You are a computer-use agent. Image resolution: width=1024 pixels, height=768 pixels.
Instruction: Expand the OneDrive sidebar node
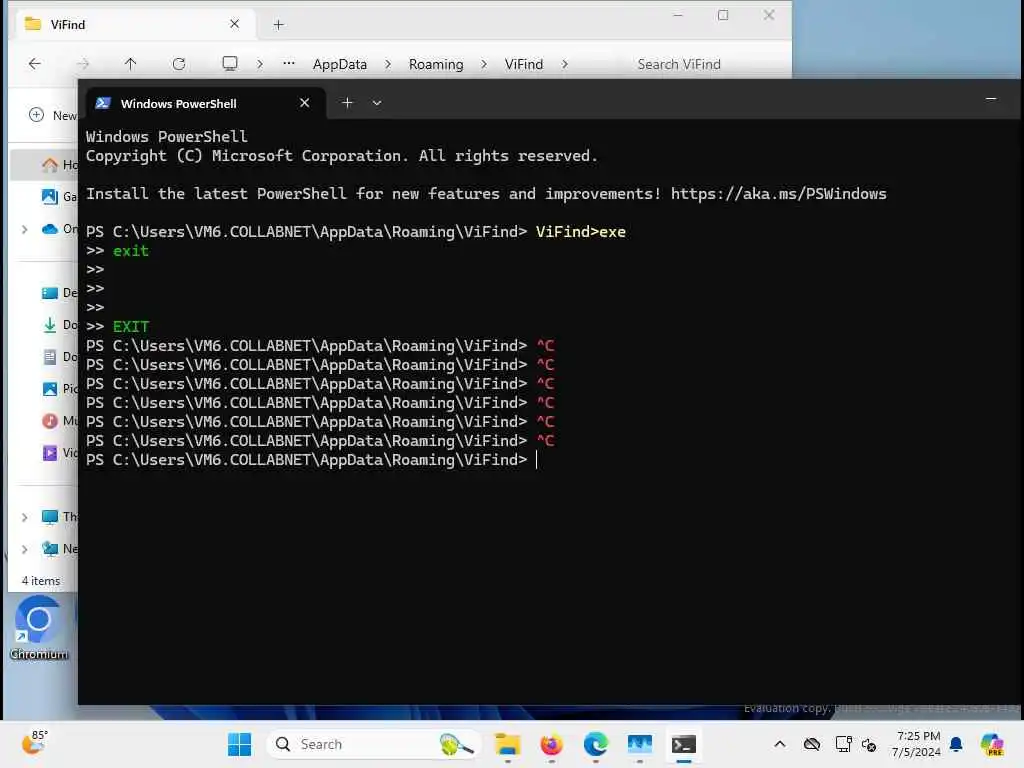[24, 229]
